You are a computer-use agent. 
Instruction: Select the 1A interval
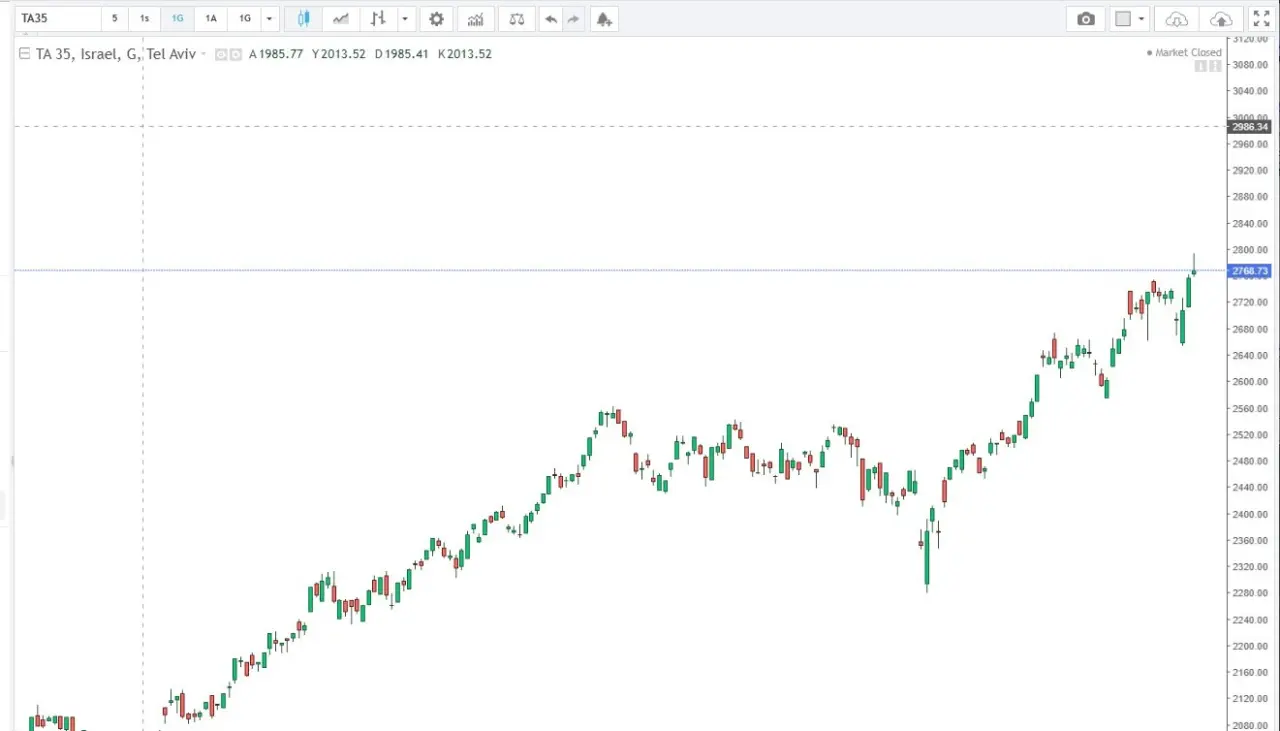[211, 19]
